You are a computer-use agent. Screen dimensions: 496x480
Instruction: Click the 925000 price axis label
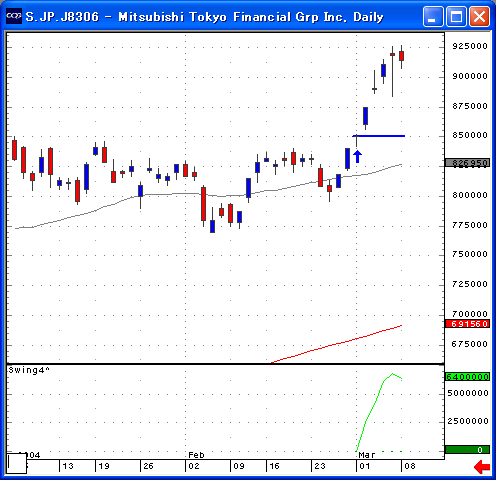(x=470, y=46)
